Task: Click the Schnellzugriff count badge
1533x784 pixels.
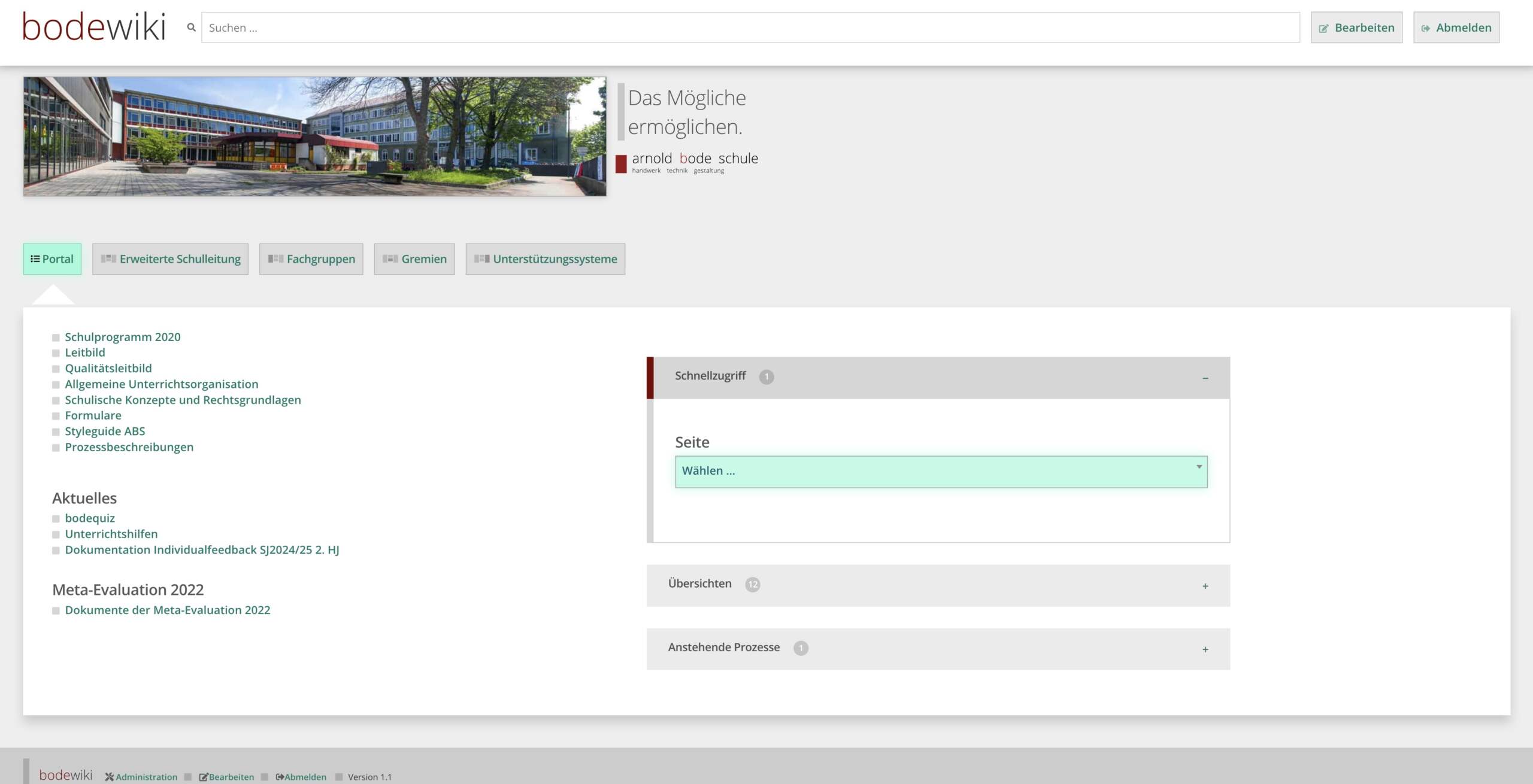Action: click(x=766, y=377)
